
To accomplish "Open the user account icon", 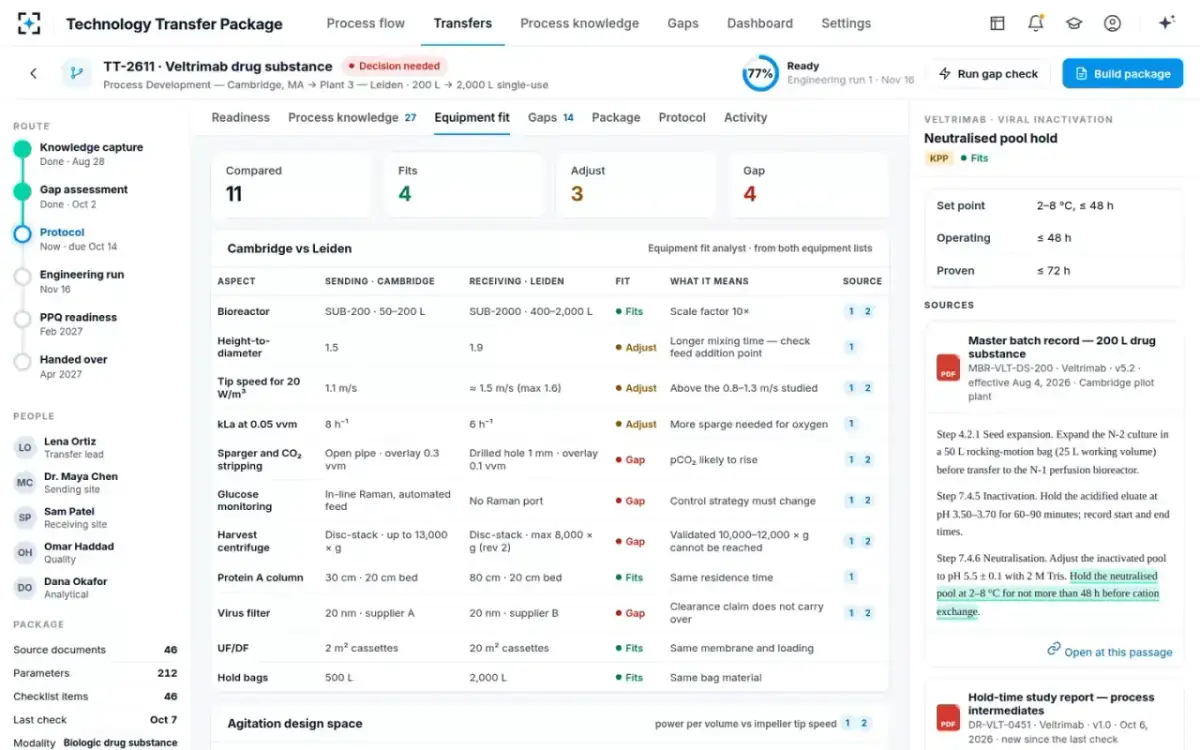I will (1112, 23).
